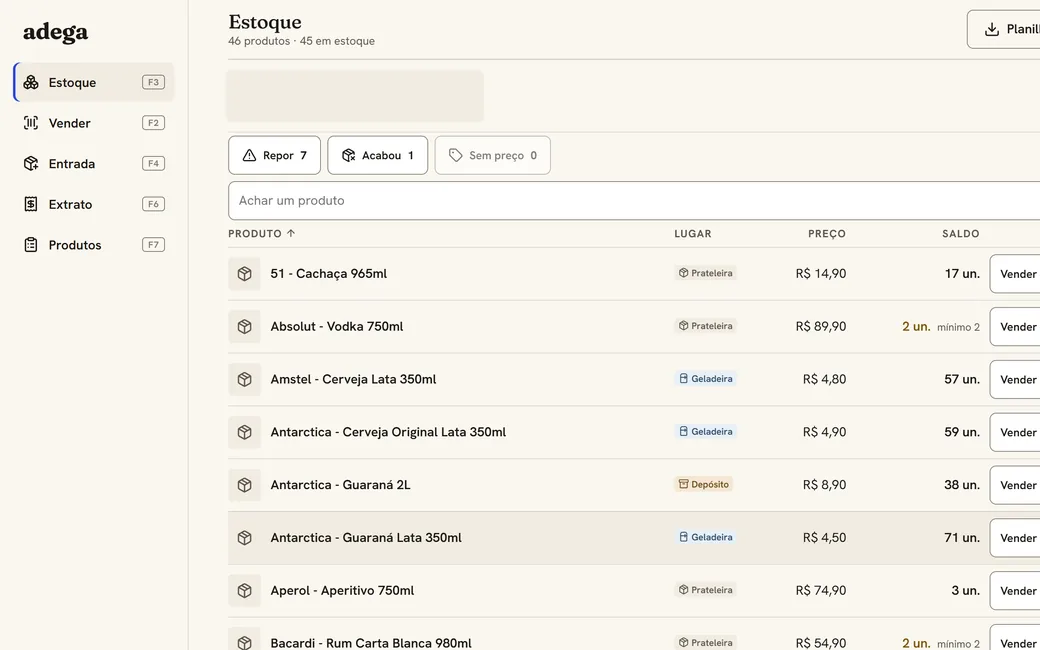The width and height of the screenshot is (1040, 650).
Task: Click the adega logo
Action: tap(56, 32)
